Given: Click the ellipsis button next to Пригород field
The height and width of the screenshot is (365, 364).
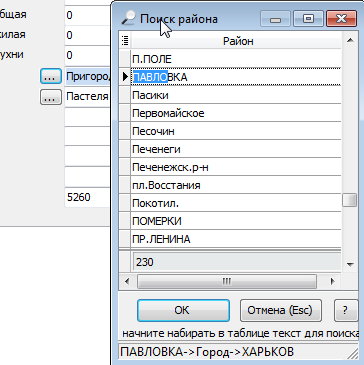Looking at the screenshot, I should (x=50, y=77).
